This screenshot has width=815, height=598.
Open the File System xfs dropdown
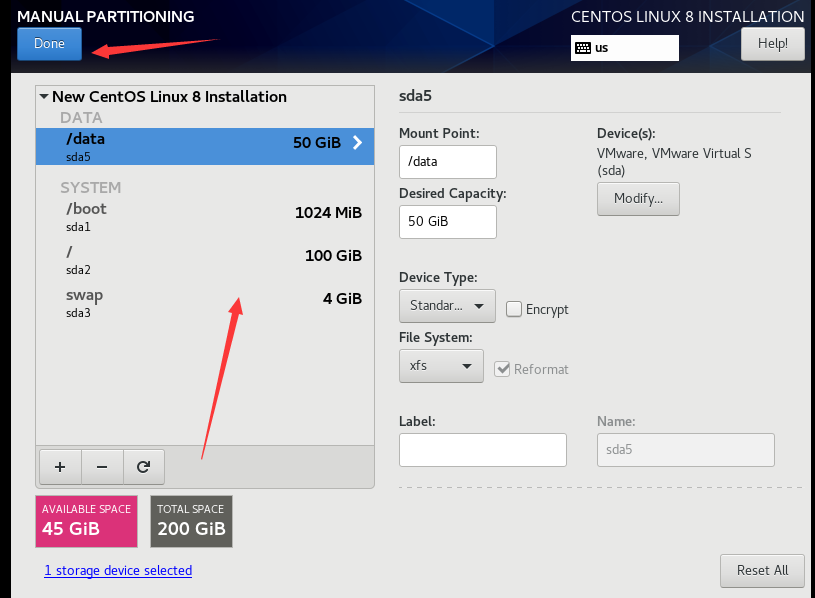click(441, 366)
